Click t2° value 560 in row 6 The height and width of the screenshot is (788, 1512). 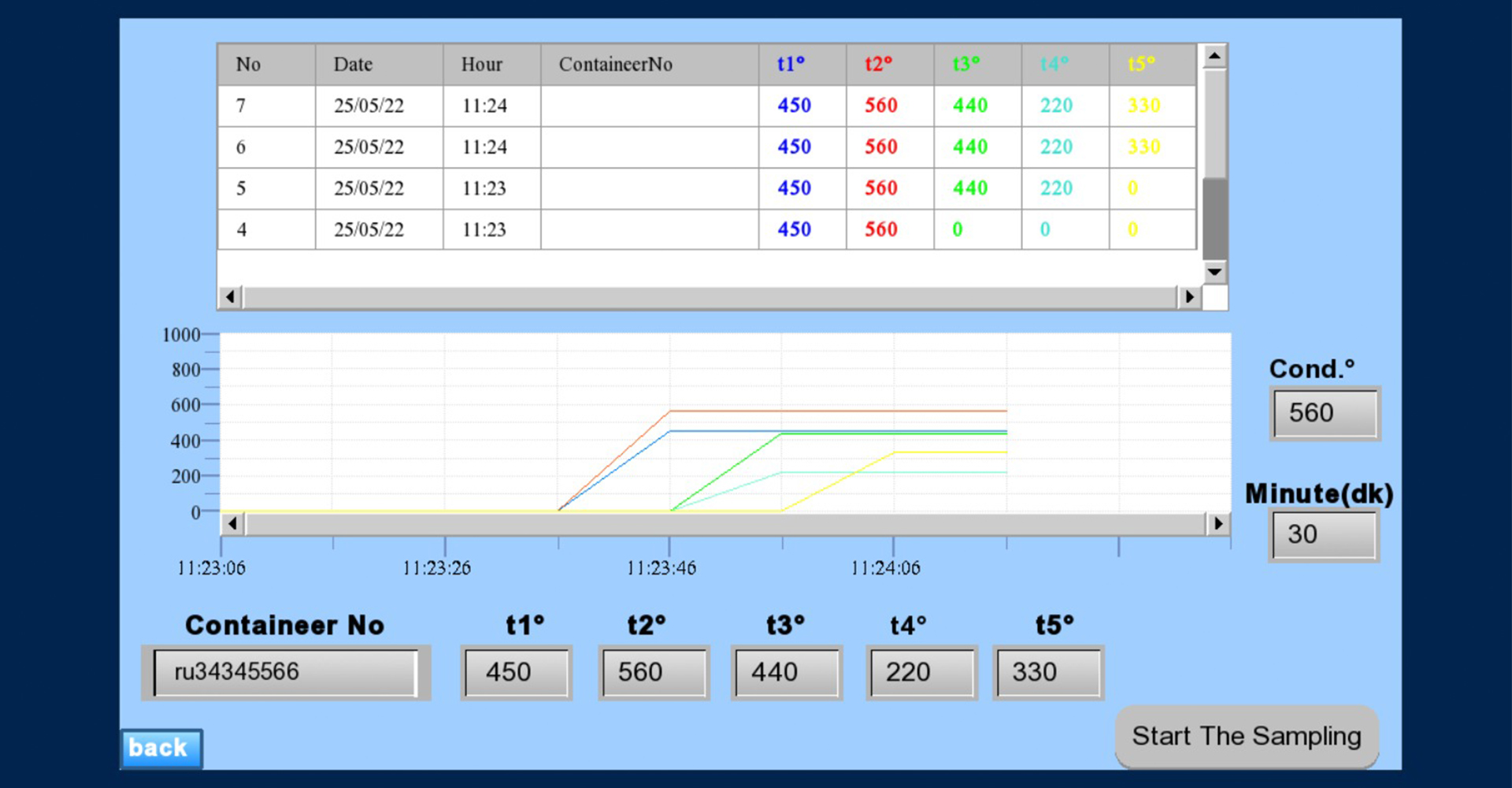[x=890, y=147]
